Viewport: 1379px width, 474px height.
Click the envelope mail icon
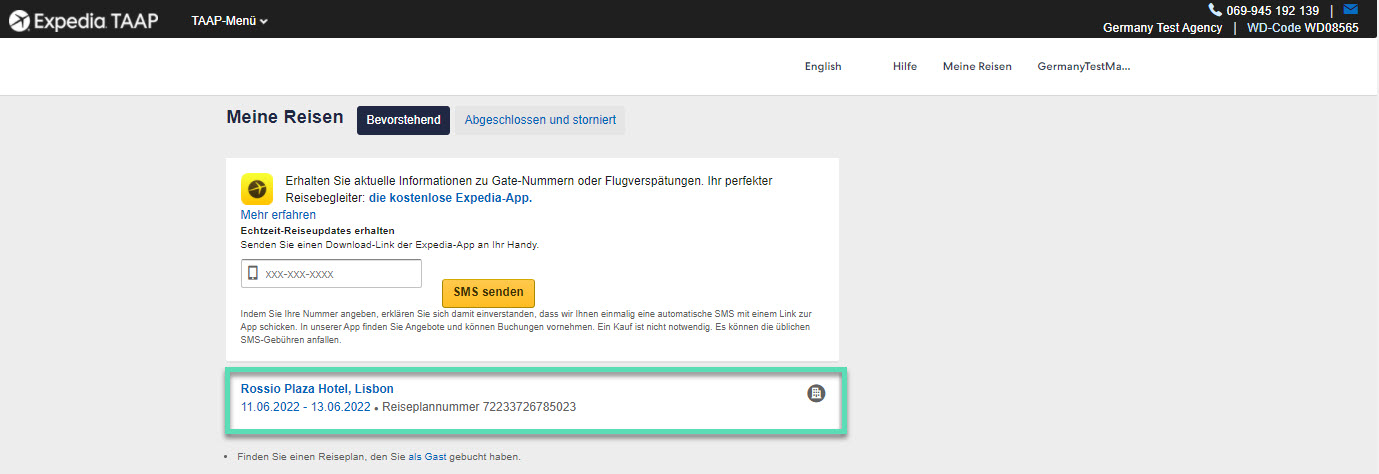[x=1350, y=9]
